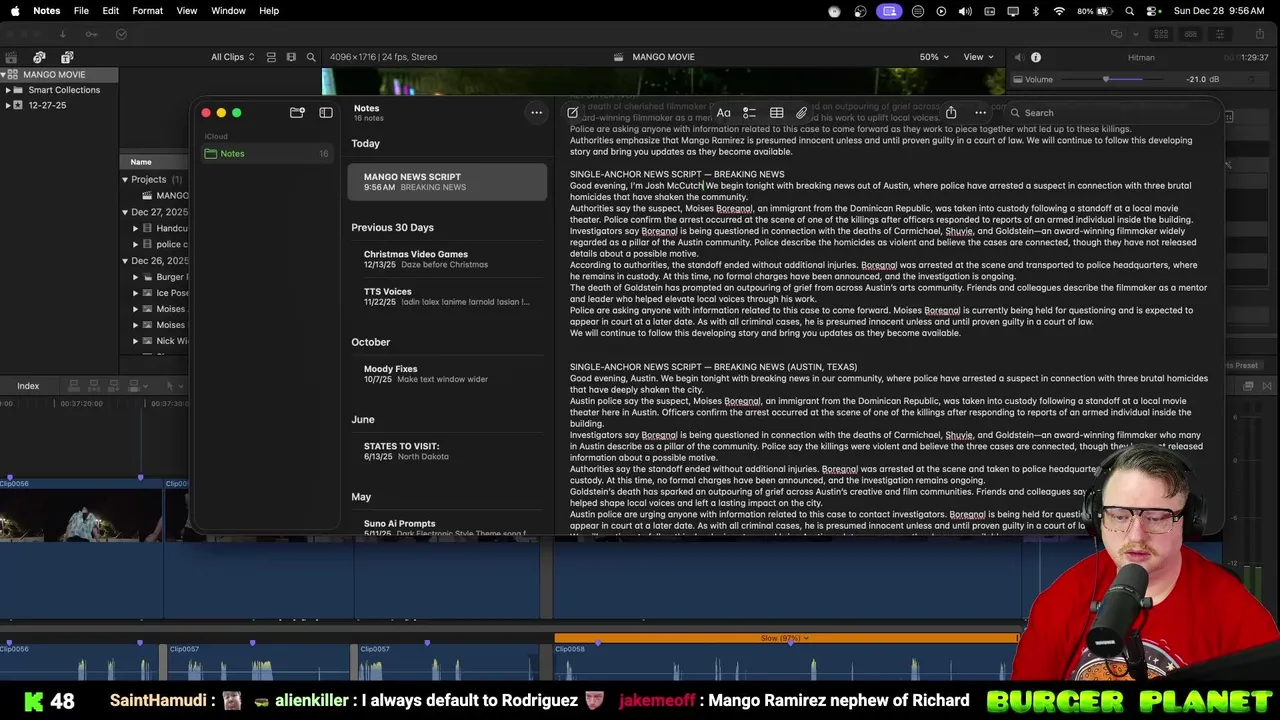Click the background tasks checkmark icon
Viewport: 1280px width, 720px height.
click(121, 34)
